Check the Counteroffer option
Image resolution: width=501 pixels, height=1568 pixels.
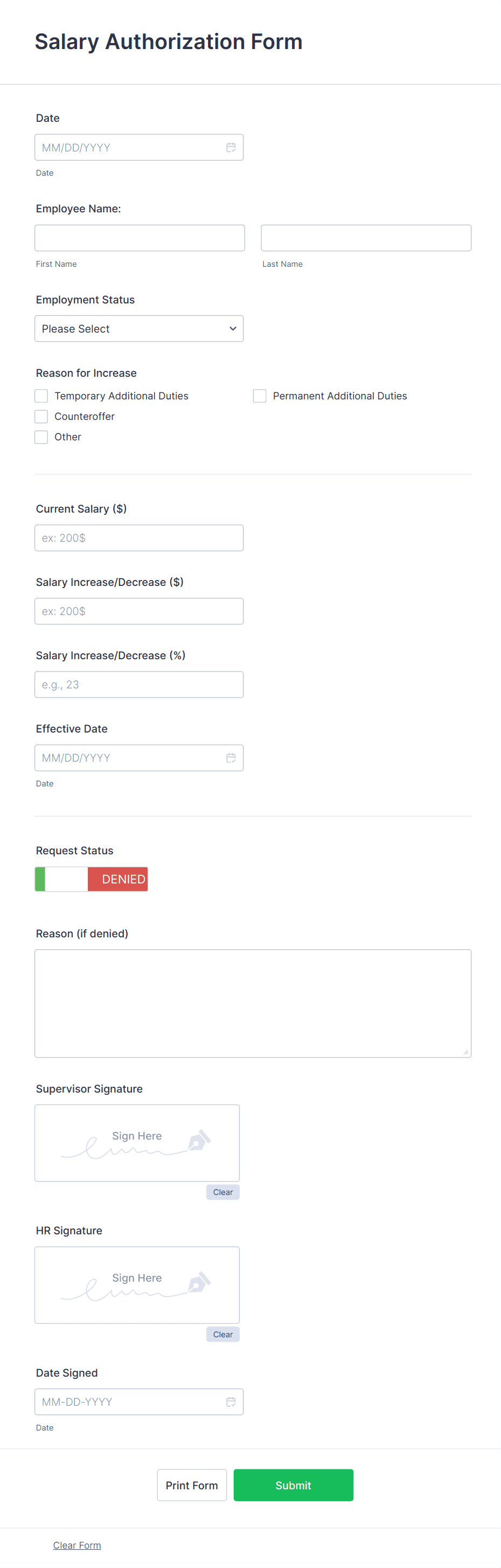[41, 416]
